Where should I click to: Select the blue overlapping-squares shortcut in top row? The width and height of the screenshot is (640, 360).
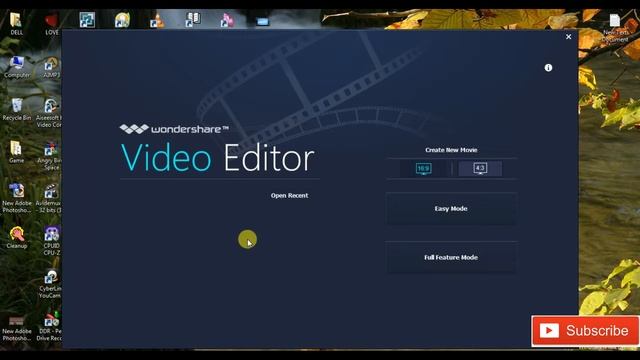(87, 20)
